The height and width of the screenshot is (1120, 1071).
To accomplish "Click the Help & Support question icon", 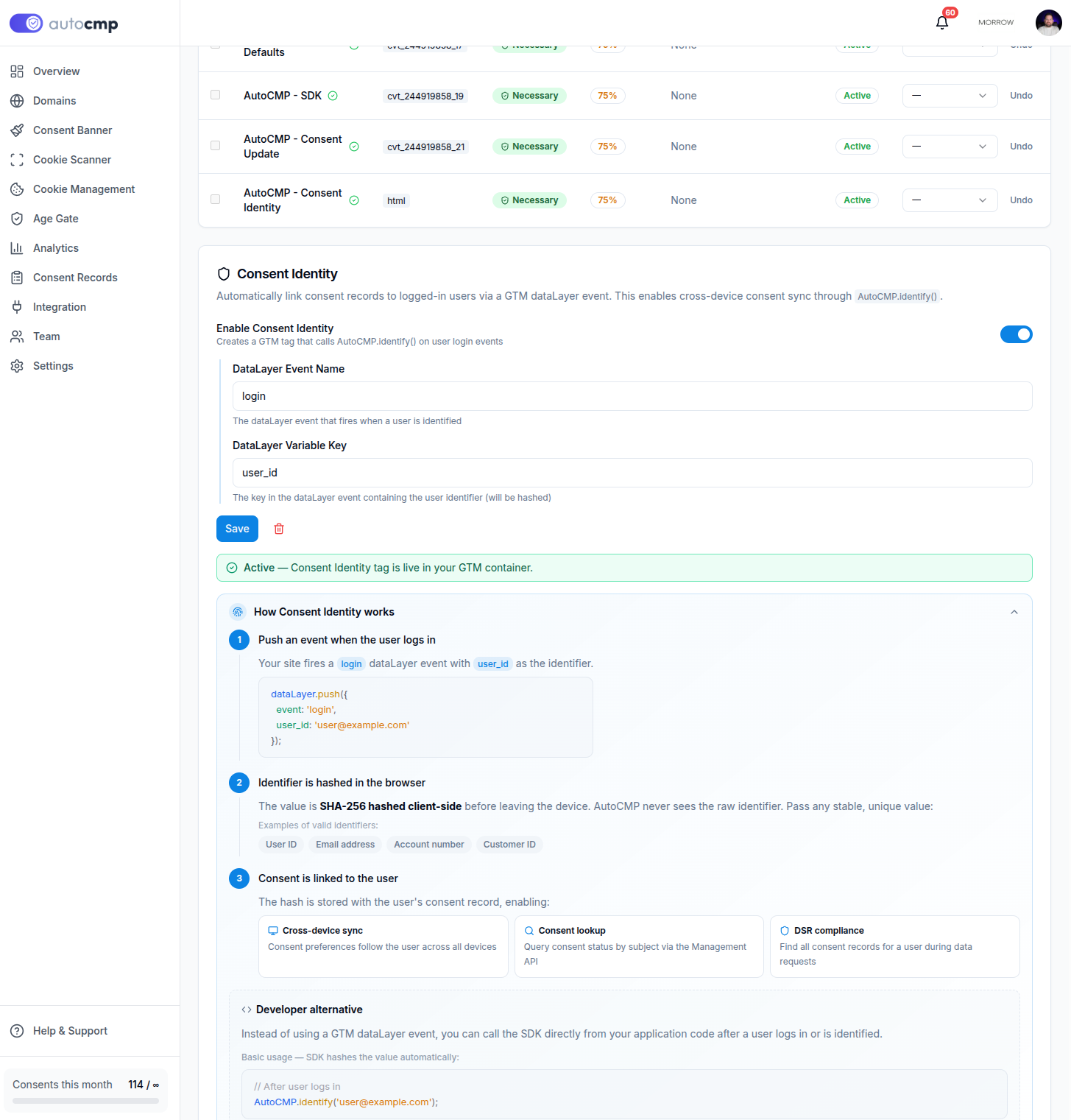I will (x=17, y=1031).
